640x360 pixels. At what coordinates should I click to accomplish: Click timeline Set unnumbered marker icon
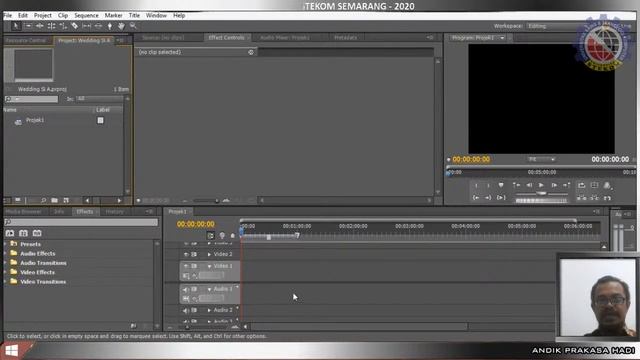pyautogui.click(x=233, y=236)
